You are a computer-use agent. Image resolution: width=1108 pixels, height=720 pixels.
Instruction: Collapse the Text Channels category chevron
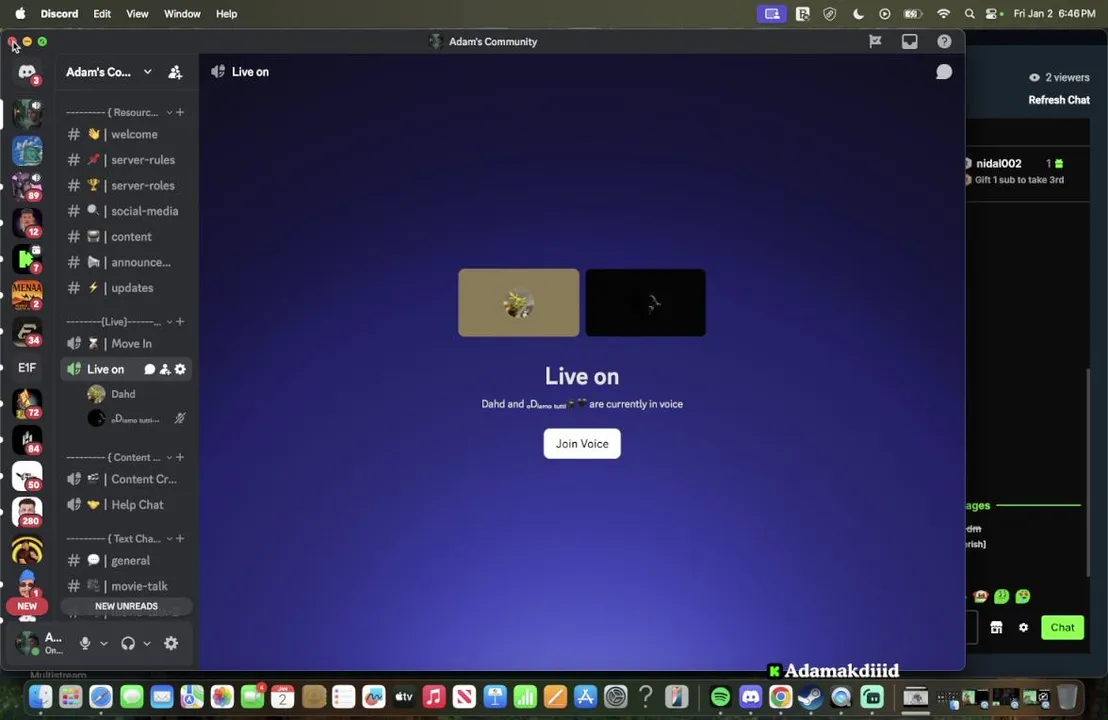[x=169, y=538]
